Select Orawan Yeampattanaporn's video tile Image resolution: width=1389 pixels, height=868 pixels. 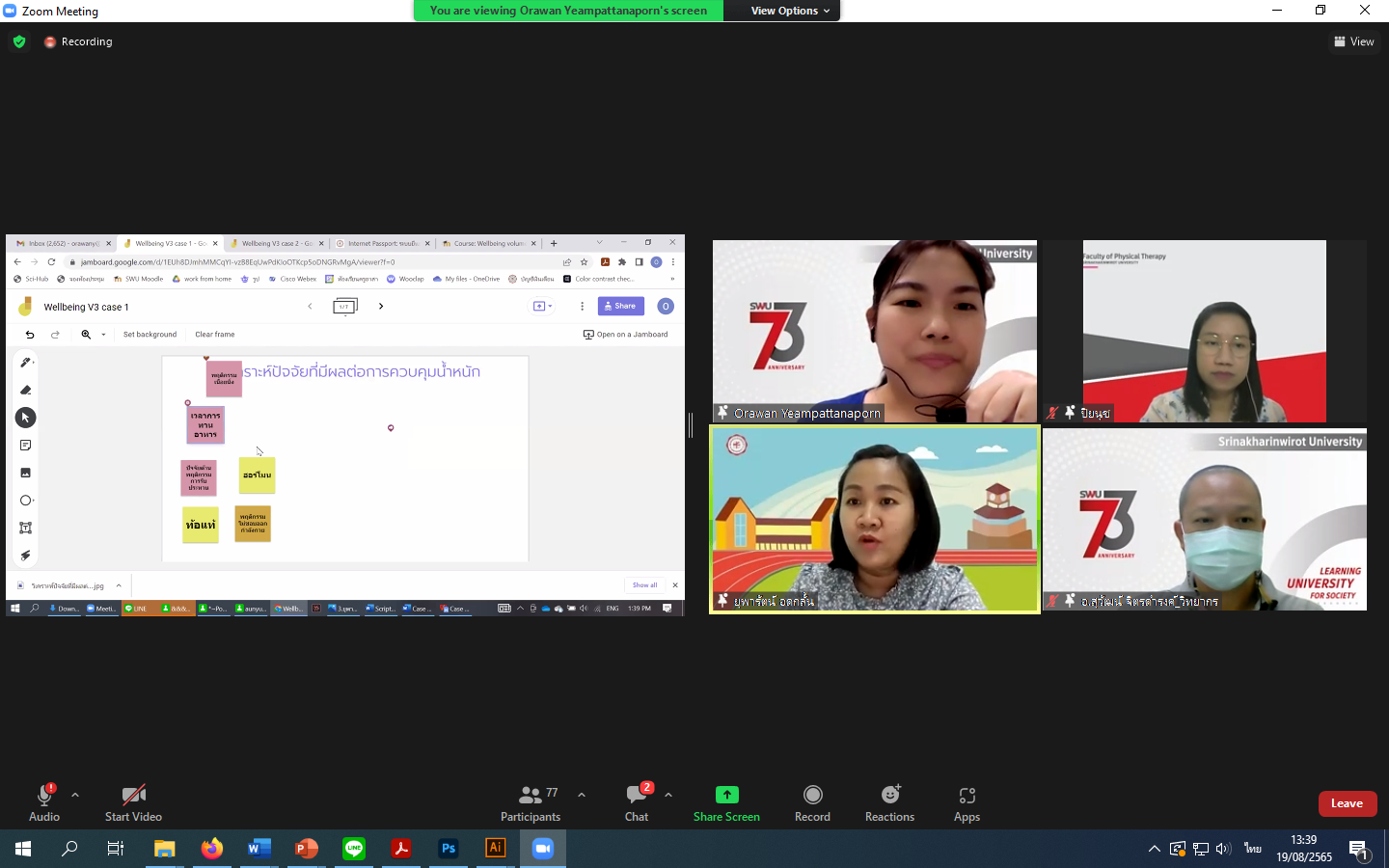(x=874, y=330)
